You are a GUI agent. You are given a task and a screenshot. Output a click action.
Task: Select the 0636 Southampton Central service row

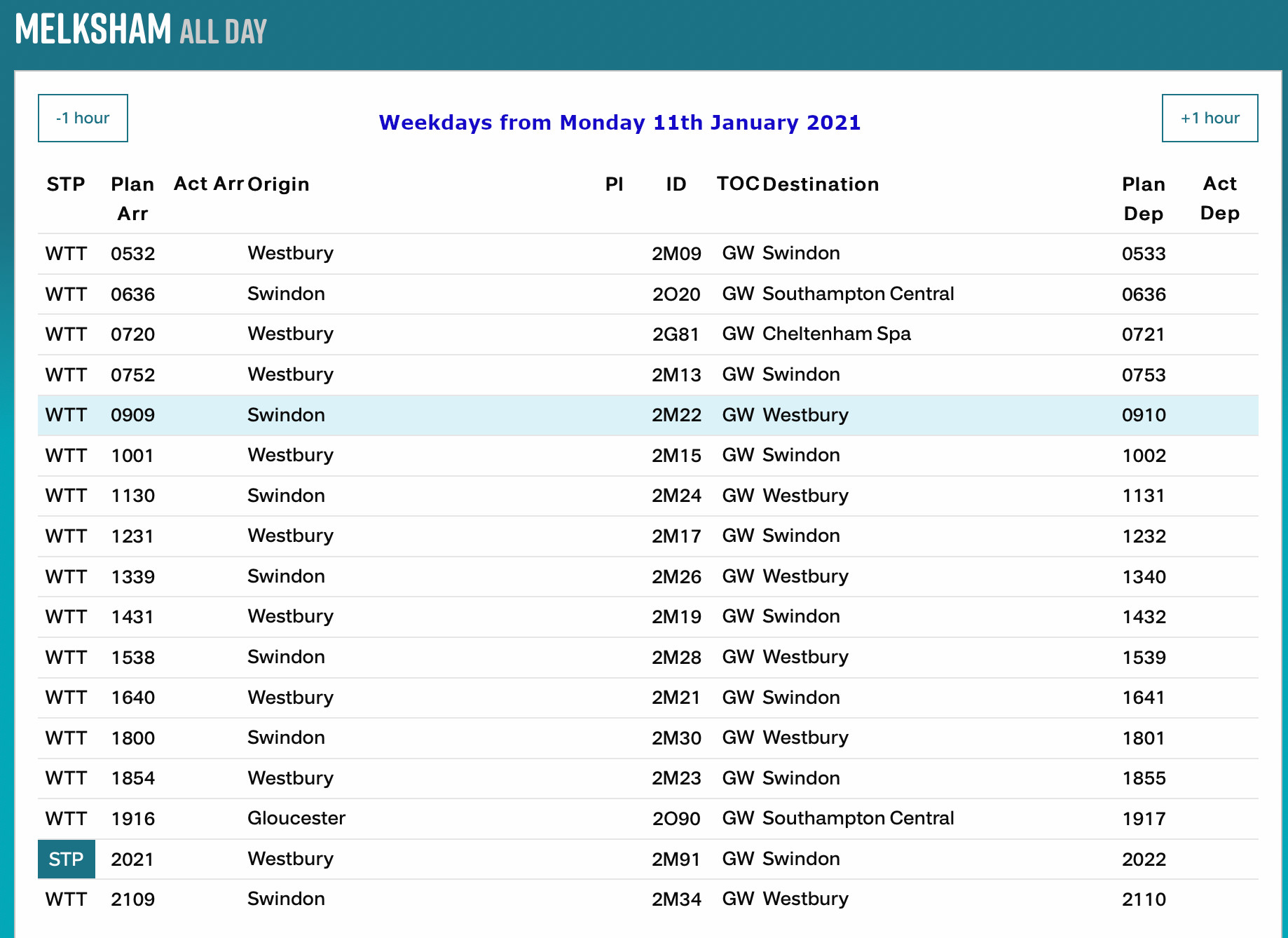(648, 294)
